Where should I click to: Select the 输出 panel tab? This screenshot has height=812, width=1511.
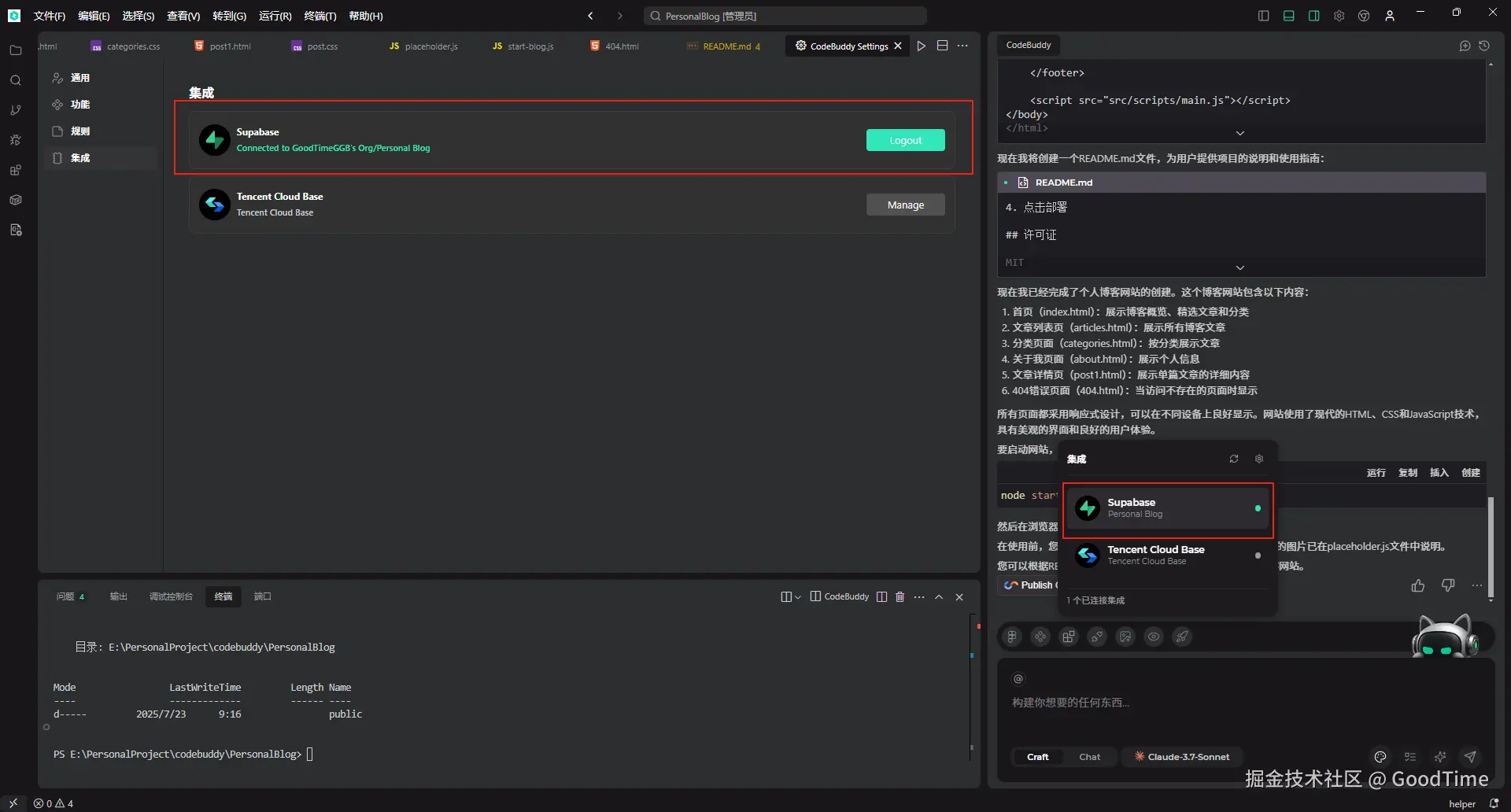[118, 596]
